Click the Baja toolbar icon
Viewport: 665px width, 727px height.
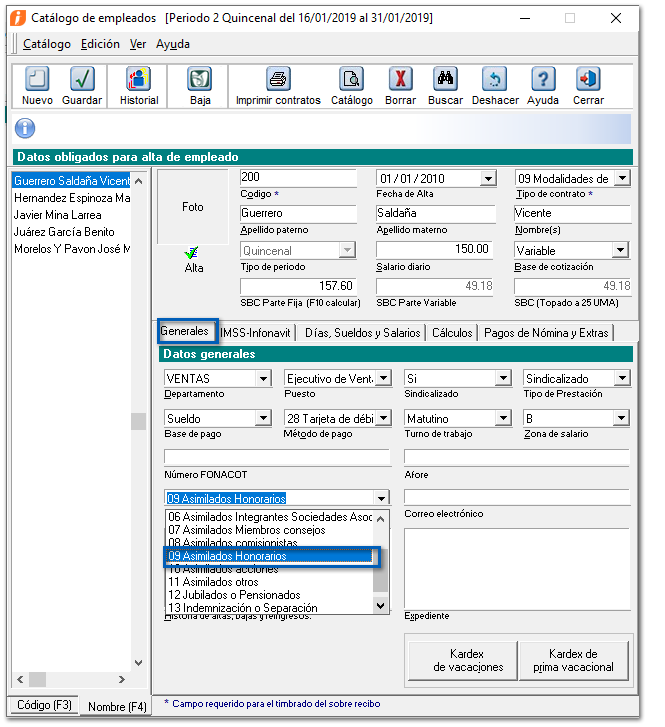tap(200, 80)
